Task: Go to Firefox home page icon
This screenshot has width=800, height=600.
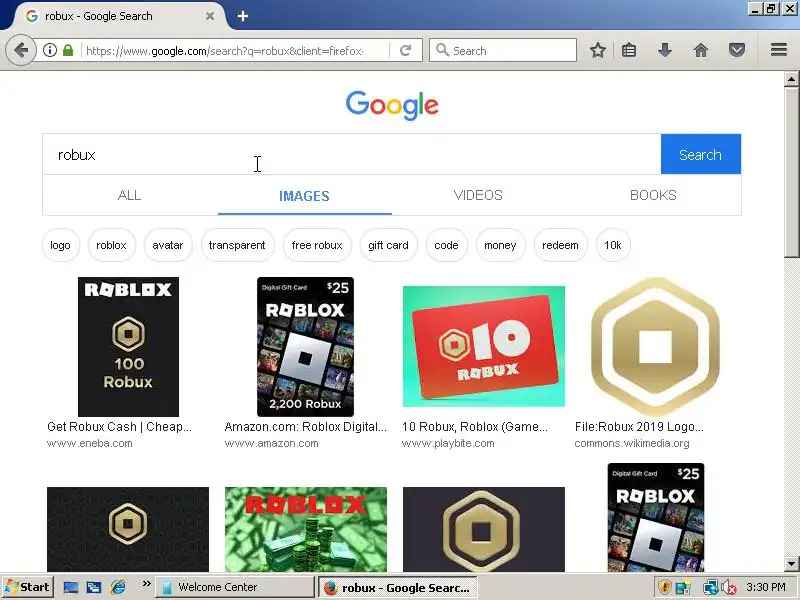Action: [701, 50]
